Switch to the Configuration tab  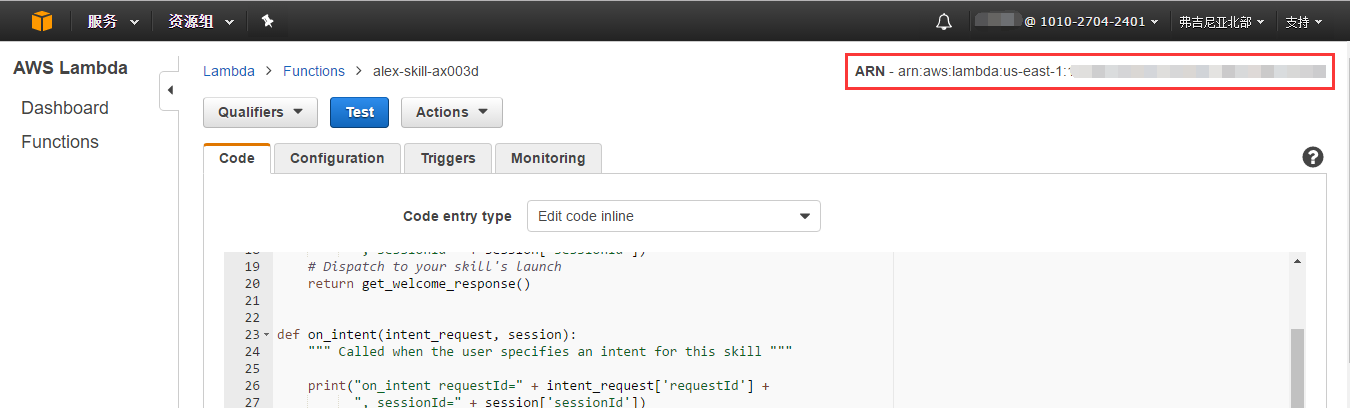(337, 158)
